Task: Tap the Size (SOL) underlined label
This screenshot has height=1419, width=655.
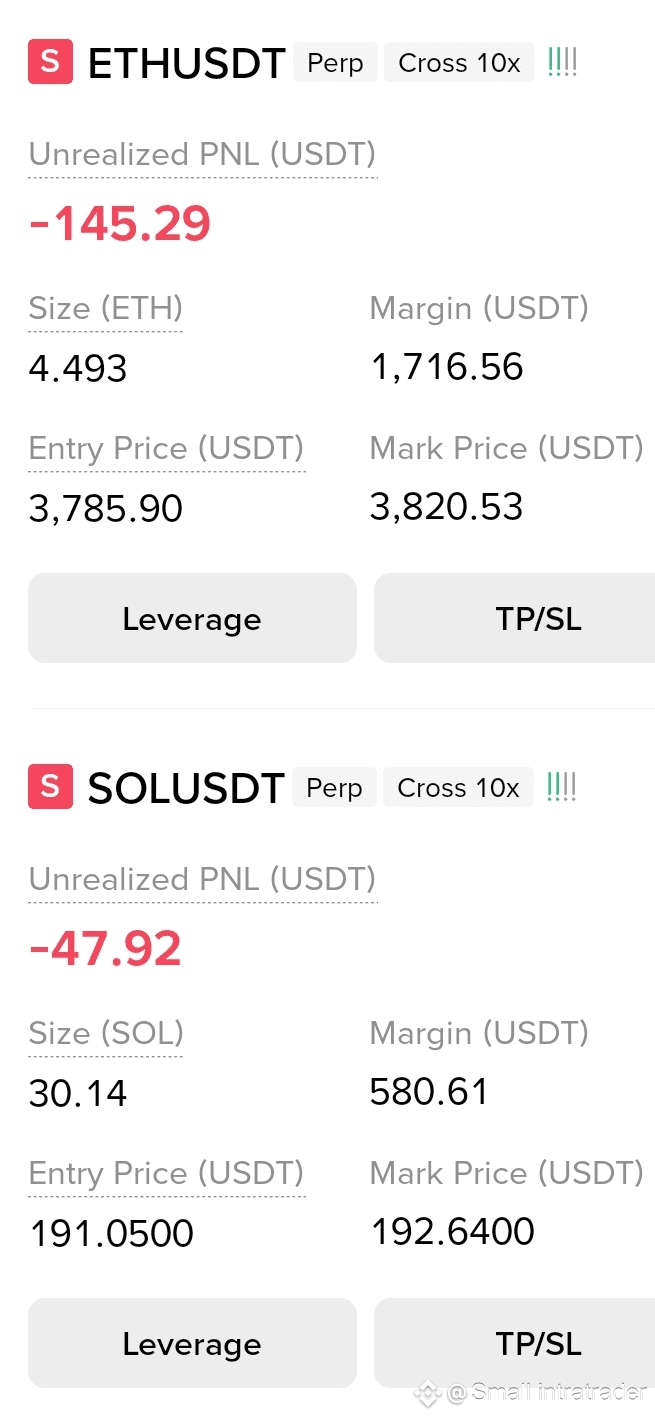Action: [105, 1034]
